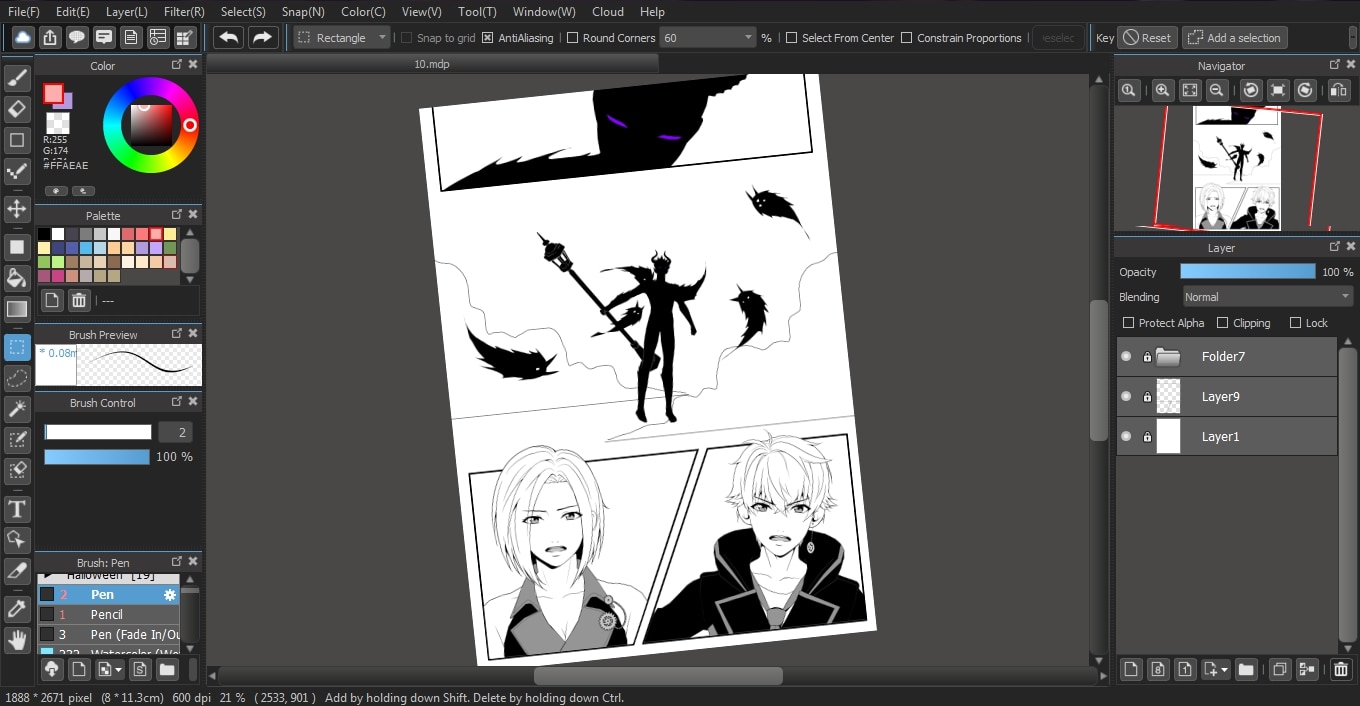Click the canvas horizontal scrollbar
Image resolution: width=1360 pixels, height=706 pixels.
click(x=658, y=676)
